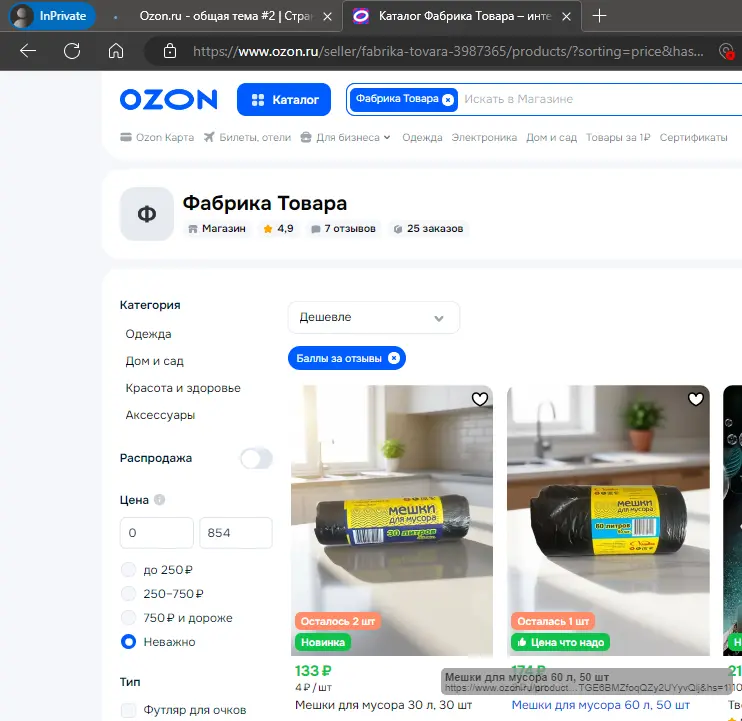Open Дом и сад in top navigation

(x=551, y=137)
